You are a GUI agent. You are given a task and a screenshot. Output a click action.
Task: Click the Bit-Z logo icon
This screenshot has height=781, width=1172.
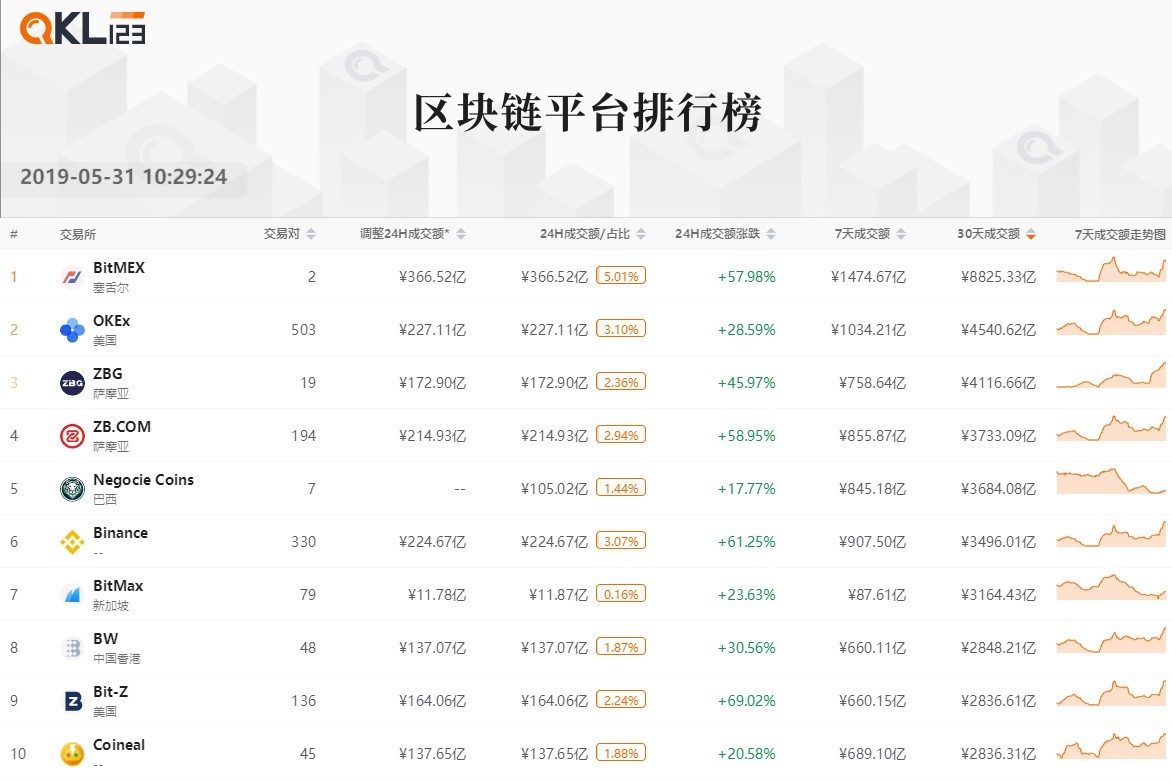point(72,702)
